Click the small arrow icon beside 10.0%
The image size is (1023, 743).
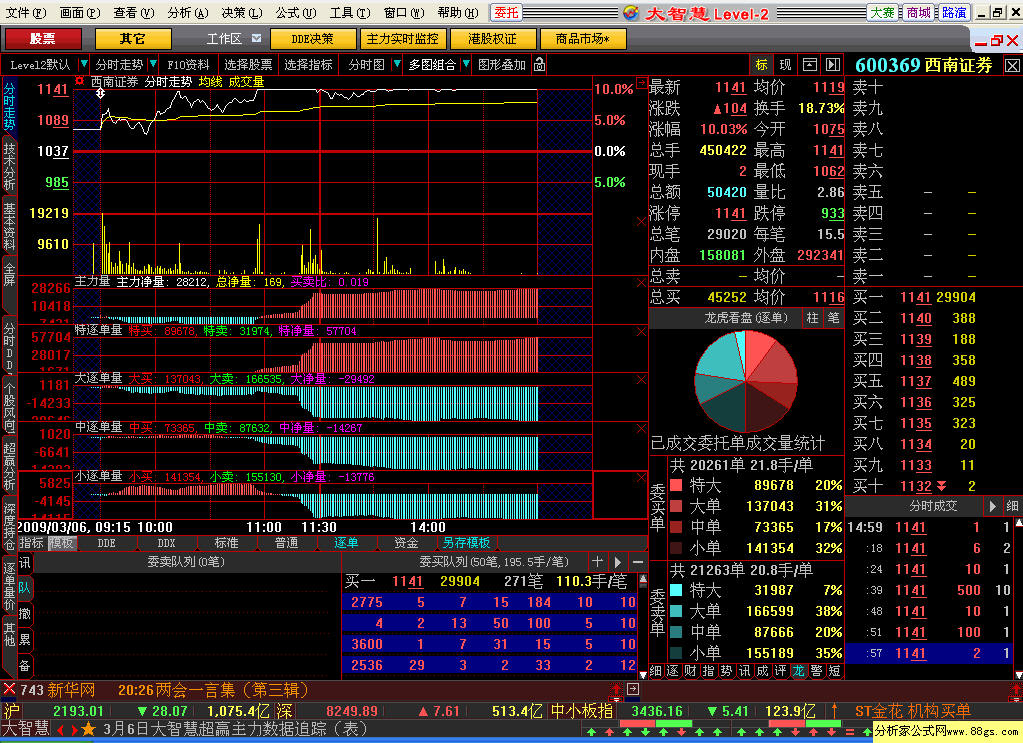(x=641, y=83)
